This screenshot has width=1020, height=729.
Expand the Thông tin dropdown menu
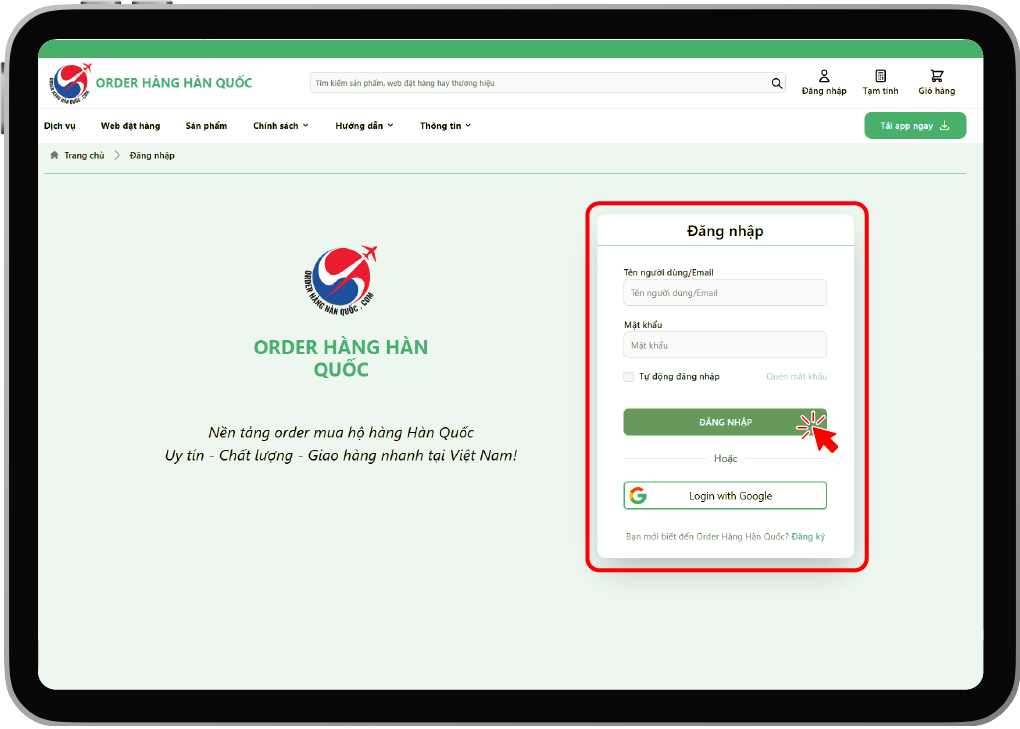point(445,126)
